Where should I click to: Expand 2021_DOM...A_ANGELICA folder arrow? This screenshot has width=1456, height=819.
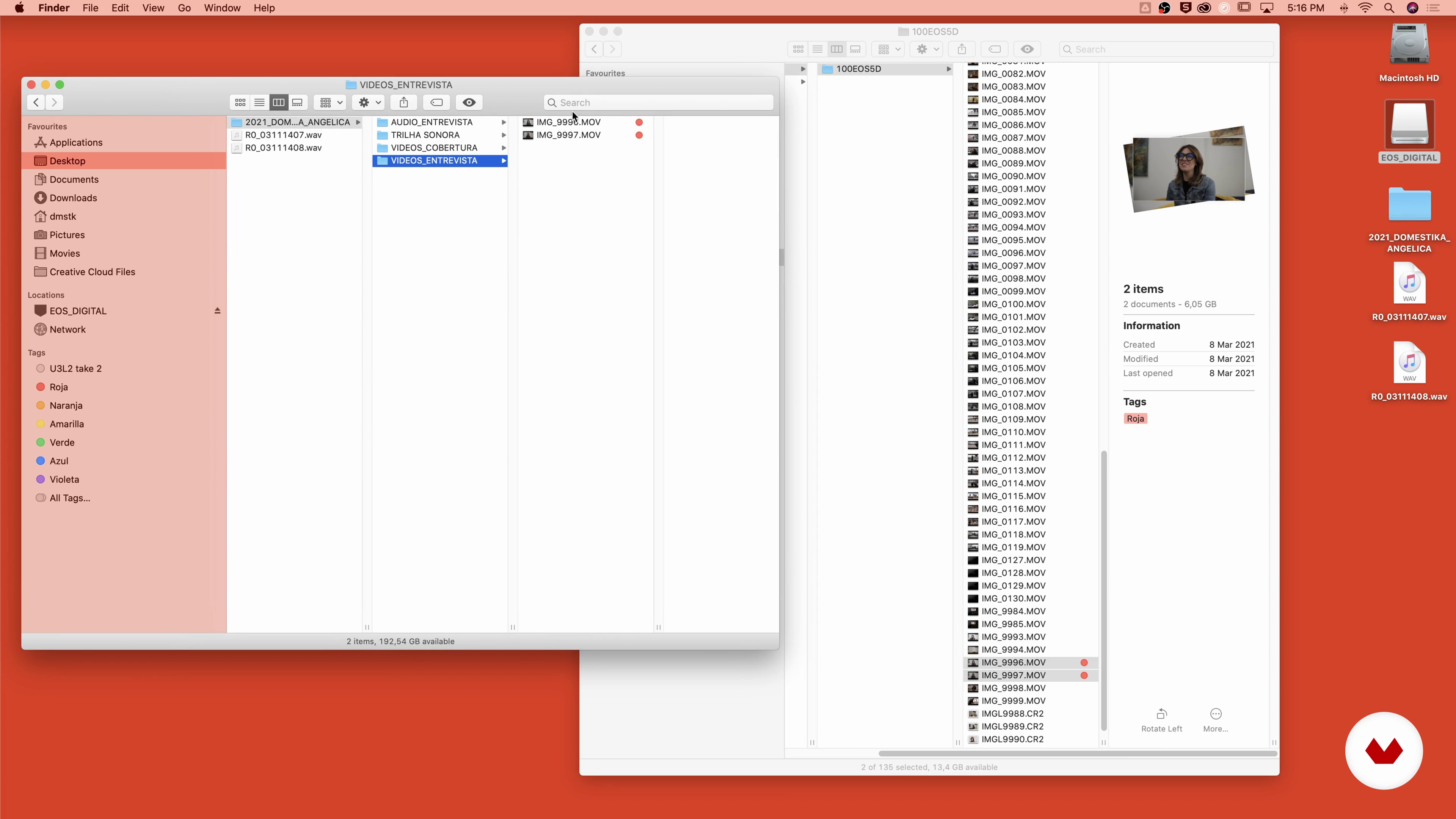pos(358,122)
